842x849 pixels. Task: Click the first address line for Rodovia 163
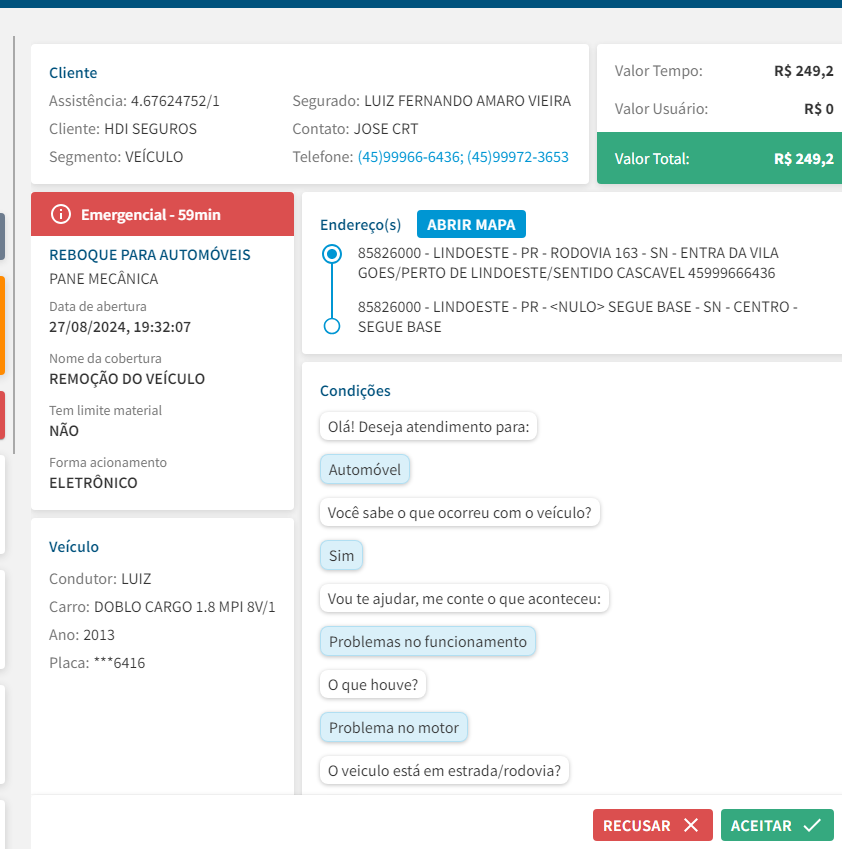568,263
